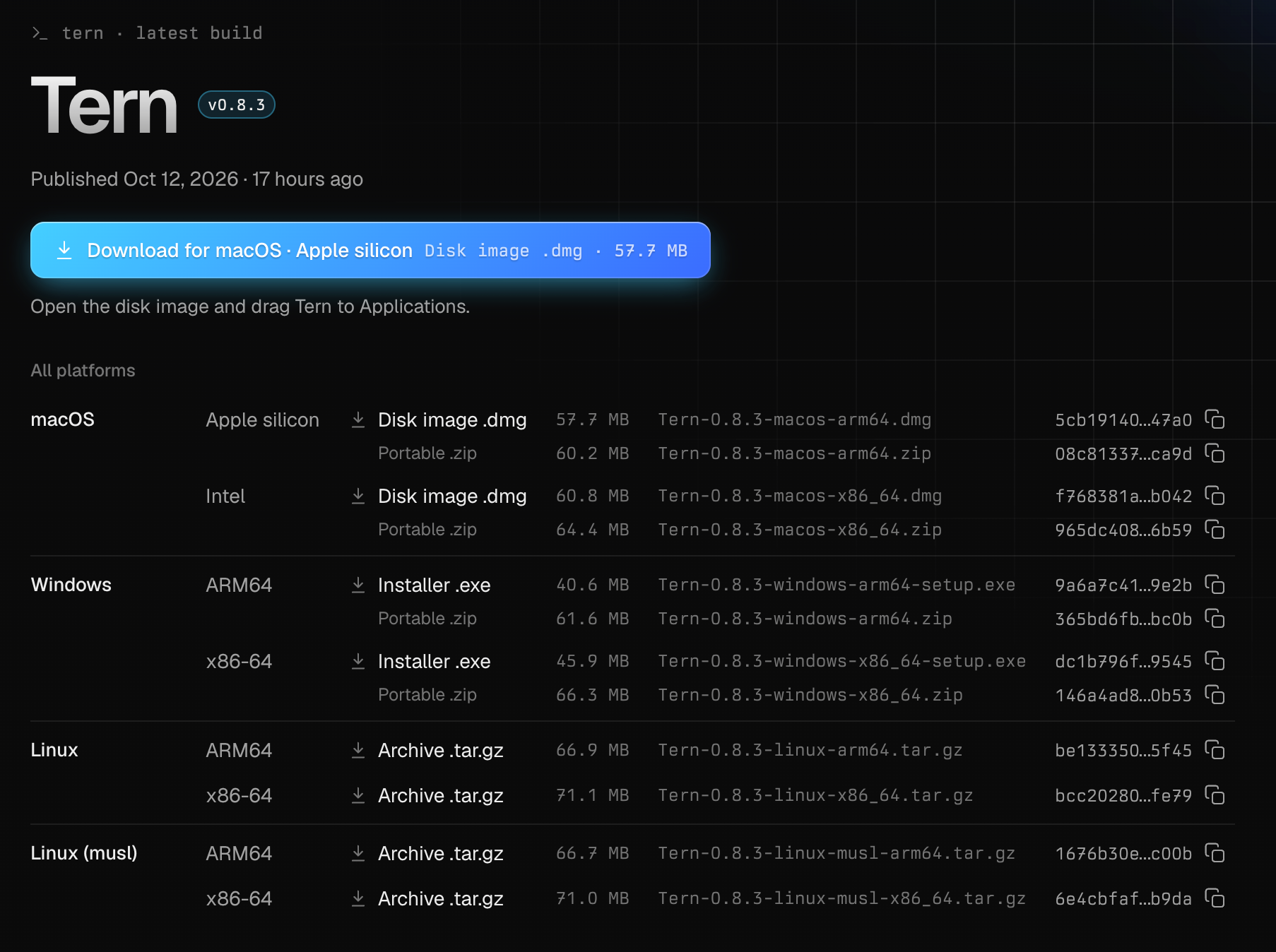This screenshot has height=952, width=1276.
Task: Copy checksum 965dc408...6b59
Action: [x=1215, y=530]
